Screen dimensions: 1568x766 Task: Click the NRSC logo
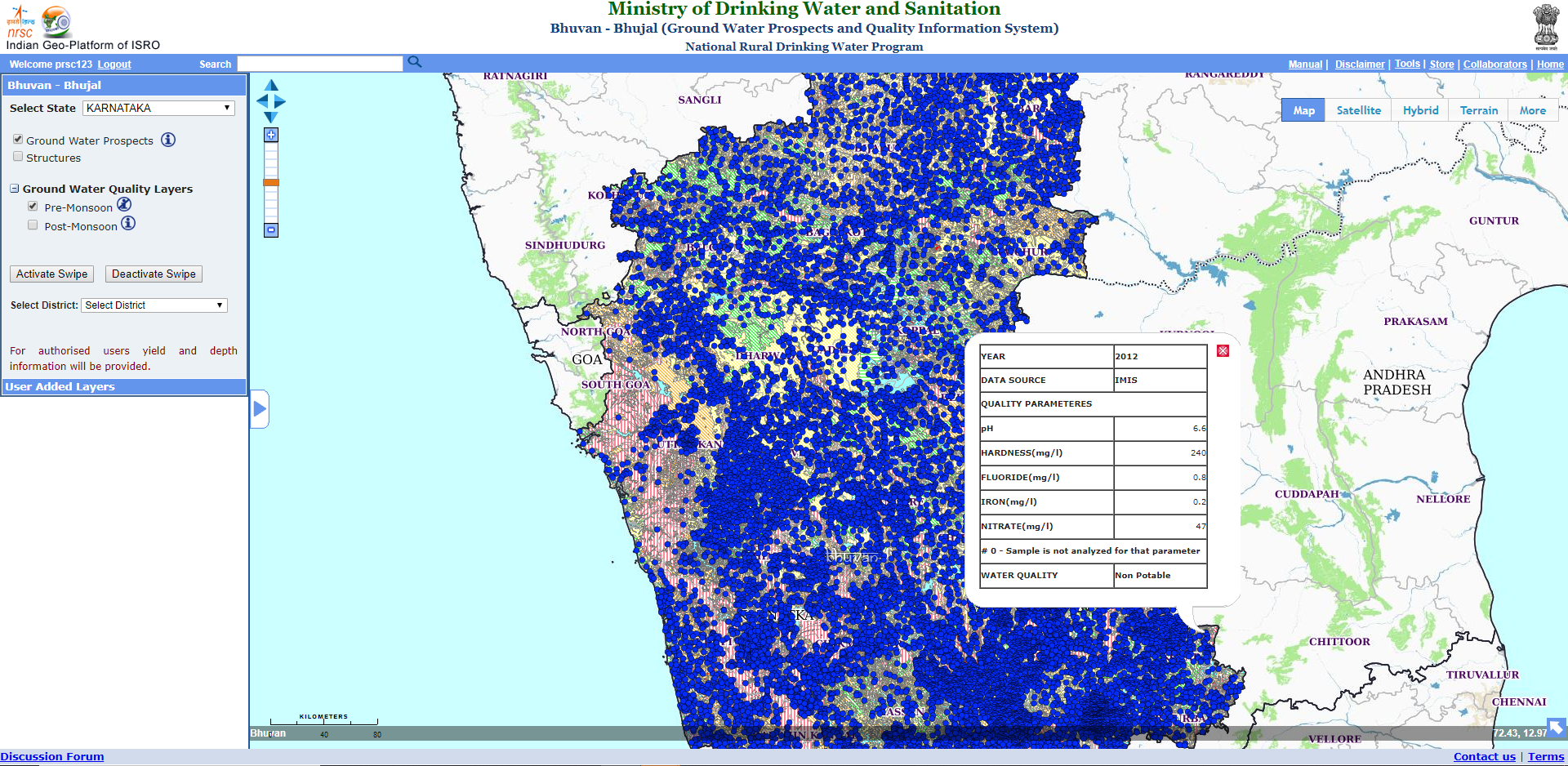click(x=20, y=22)
